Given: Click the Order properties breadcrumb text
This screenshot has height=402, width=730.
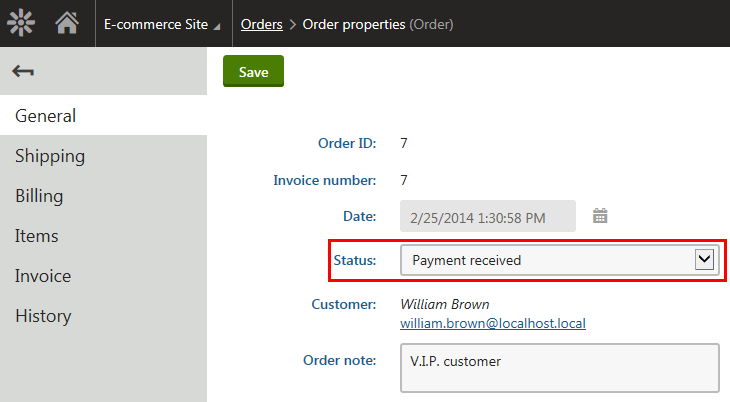Looking at the screenshot, I should pyautogui.click(x=354, y=24).
